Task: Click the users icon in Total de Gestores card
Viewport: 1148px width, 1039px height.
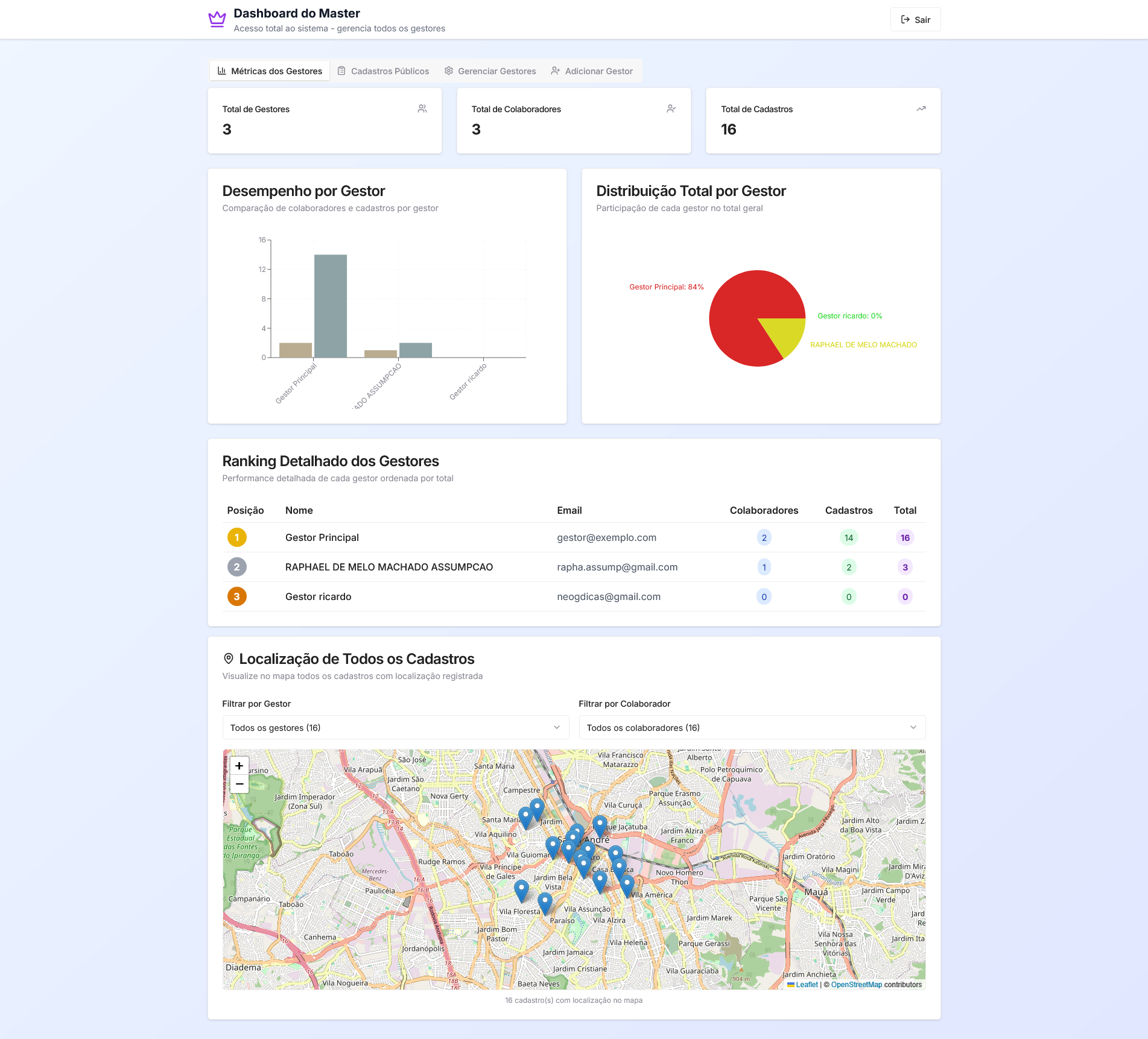Action: point(422,109)
